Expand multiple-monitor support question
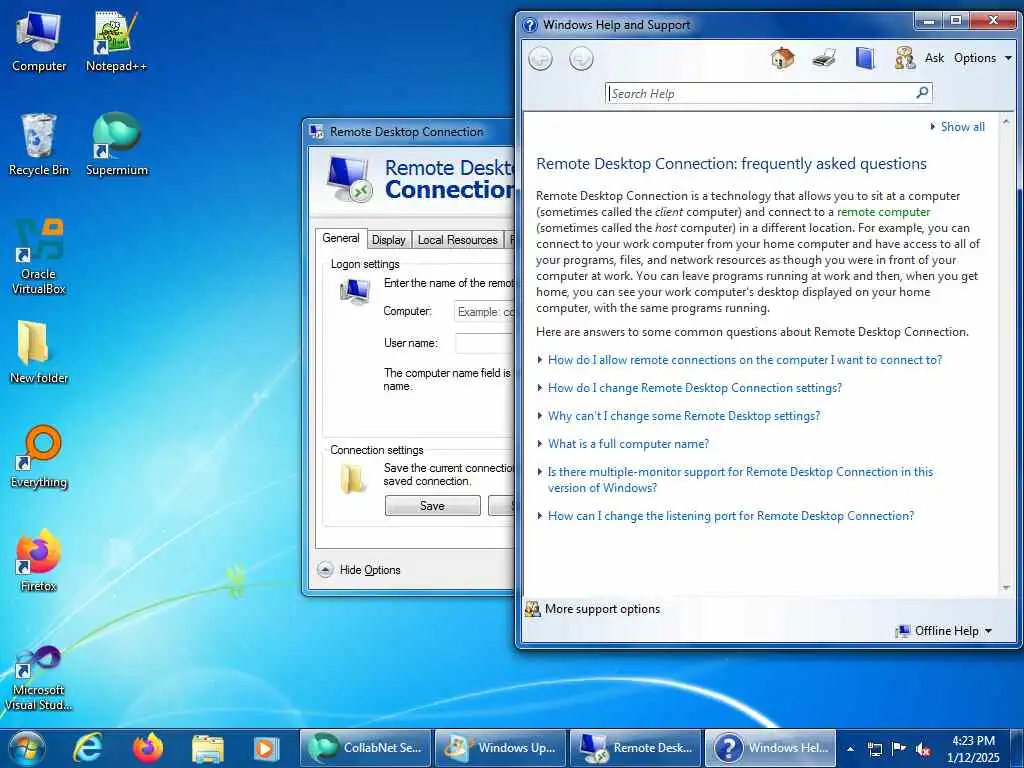This screenshot has height=768, width=1024. point(740,479)
